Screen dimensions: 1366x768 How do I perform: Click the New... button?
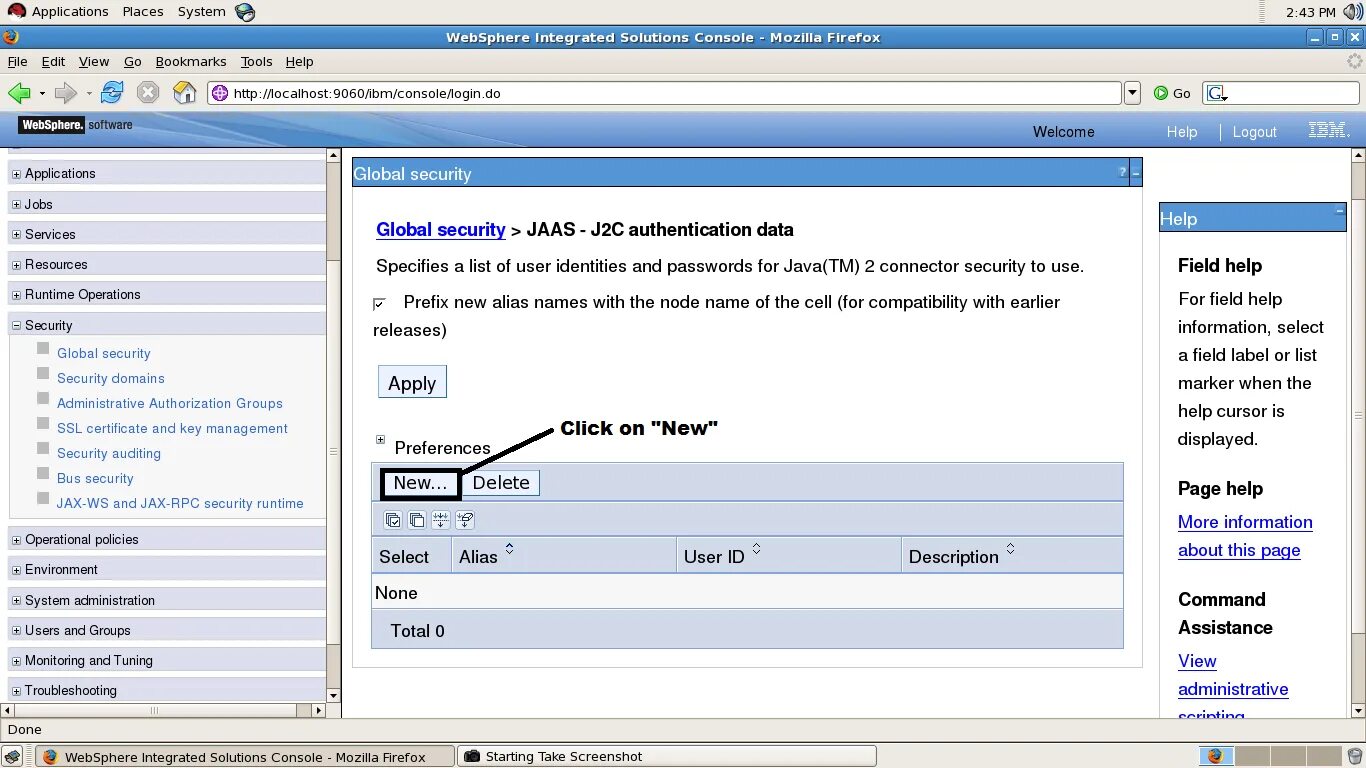[x=420, y=483]
